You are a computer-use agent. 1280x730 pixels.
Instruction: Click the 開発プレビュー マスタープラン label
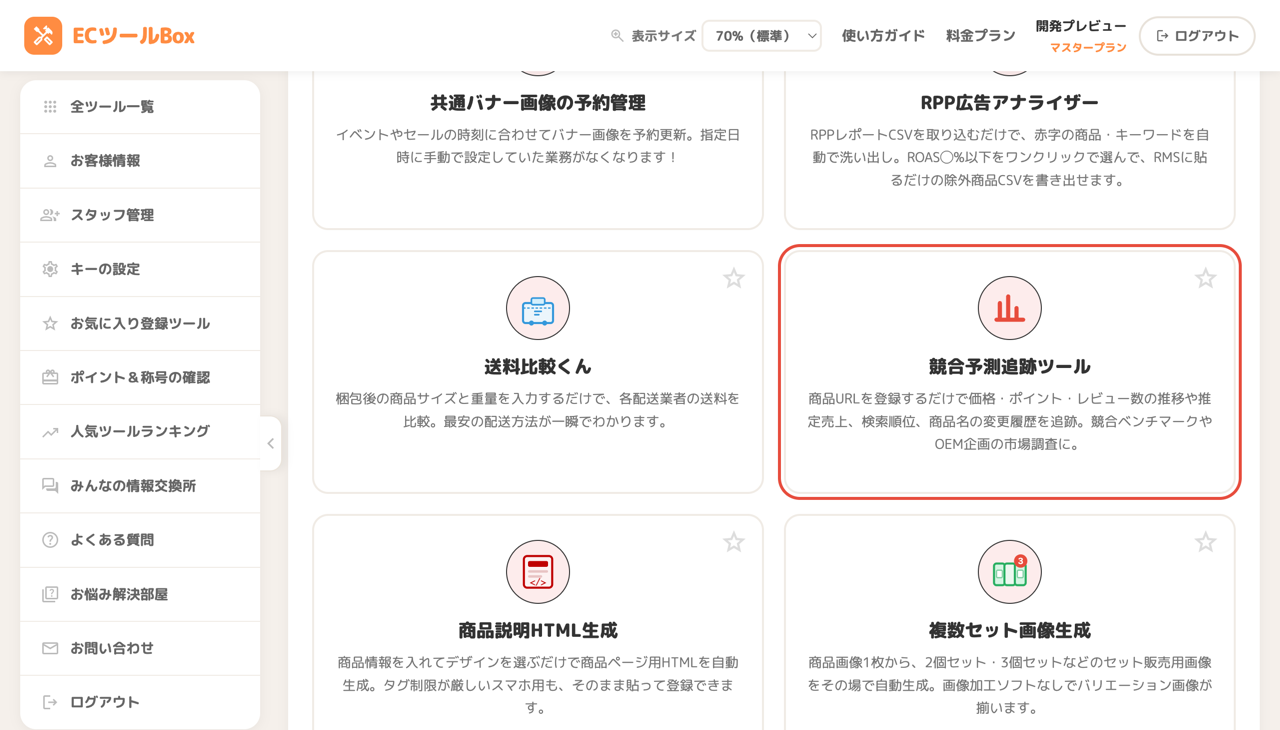[x=1081, y=36]
